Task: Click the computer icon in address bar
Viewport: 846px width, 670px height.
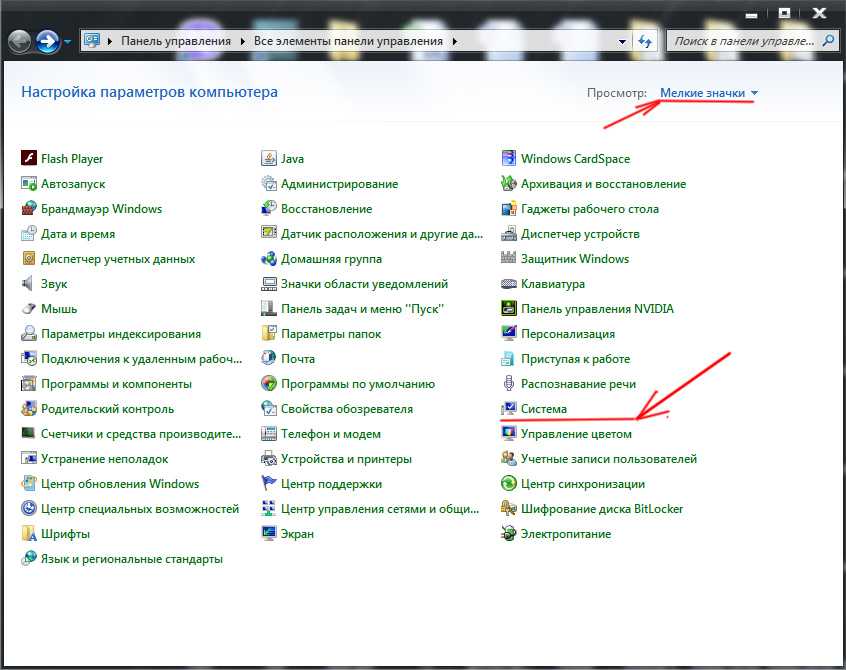Action: coord(92,41)
